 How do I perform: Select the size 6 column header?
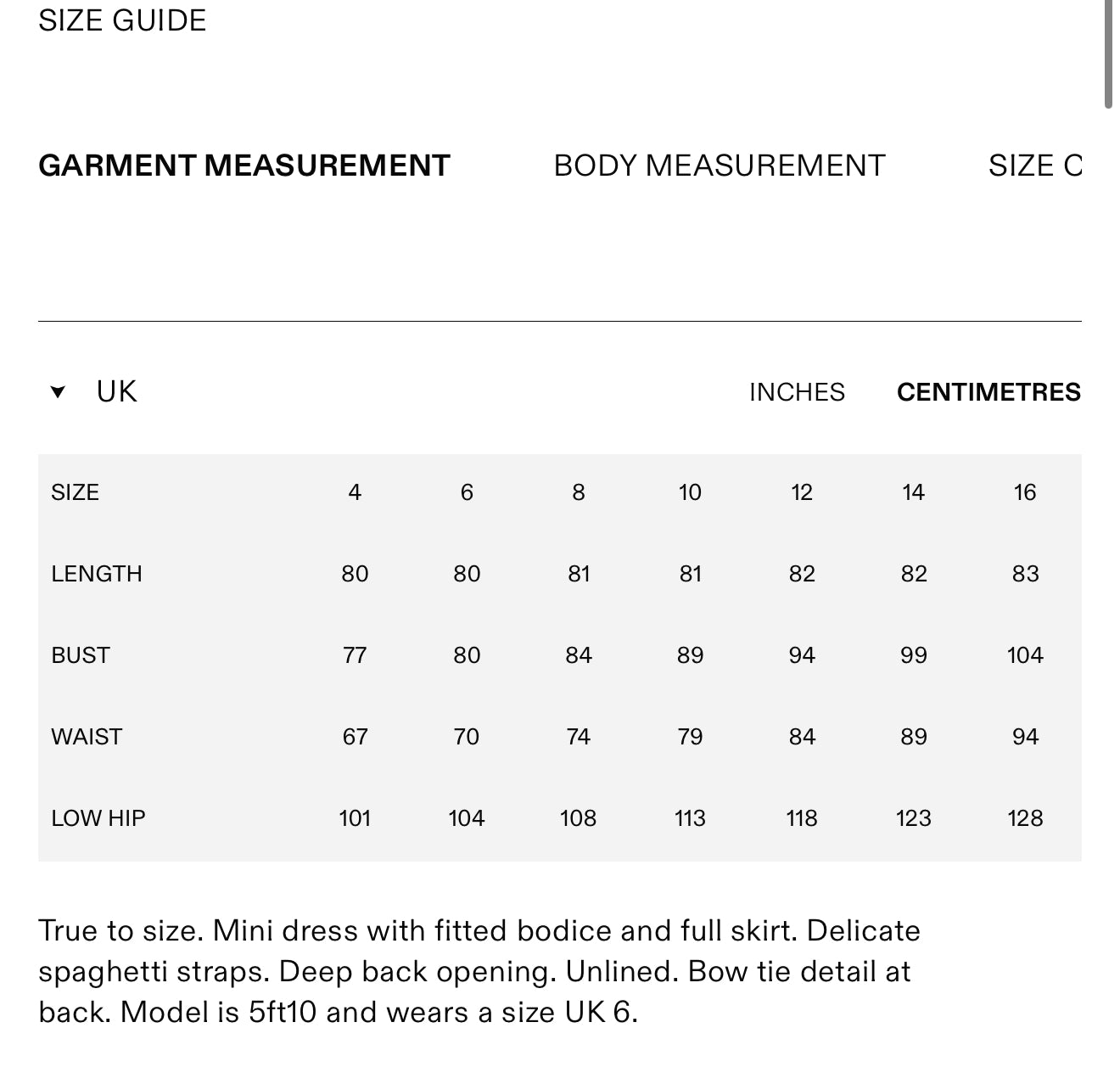[467, 492]
